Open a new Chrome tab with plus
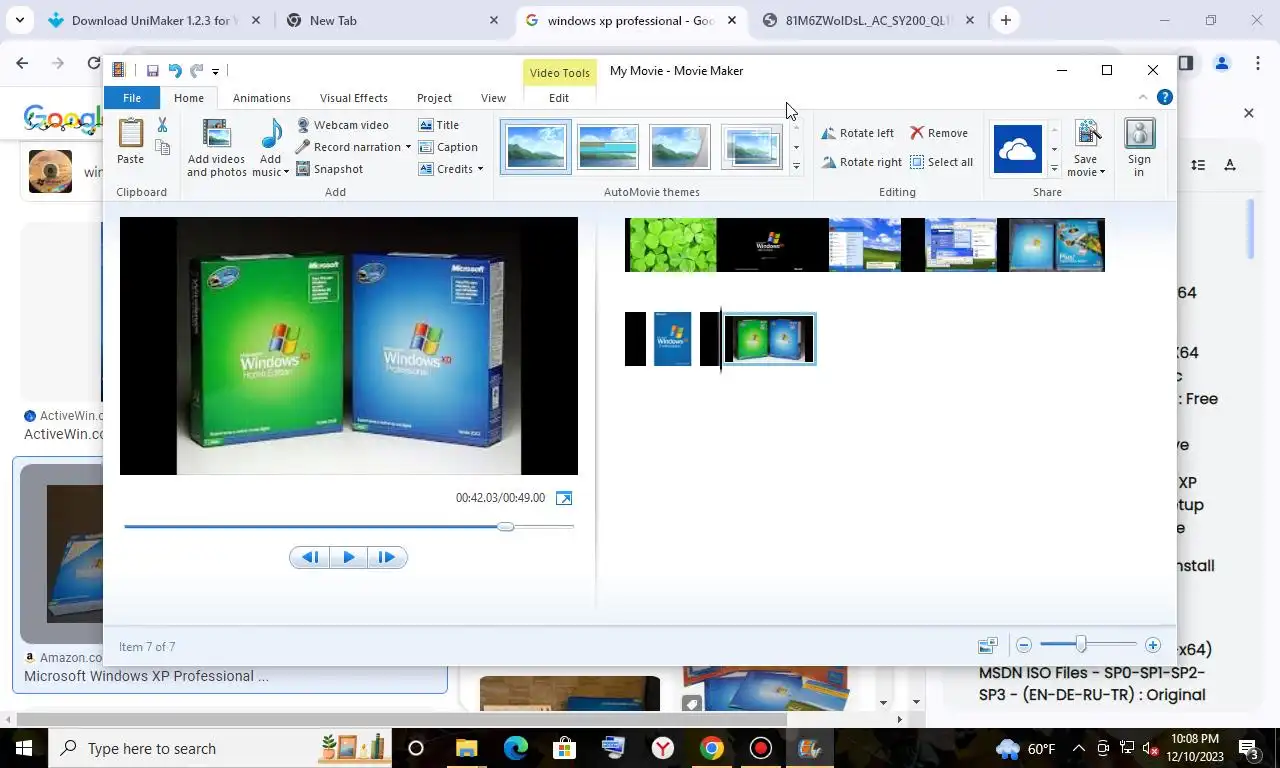The image size is (1280, 768). [x=1005, y=20]
